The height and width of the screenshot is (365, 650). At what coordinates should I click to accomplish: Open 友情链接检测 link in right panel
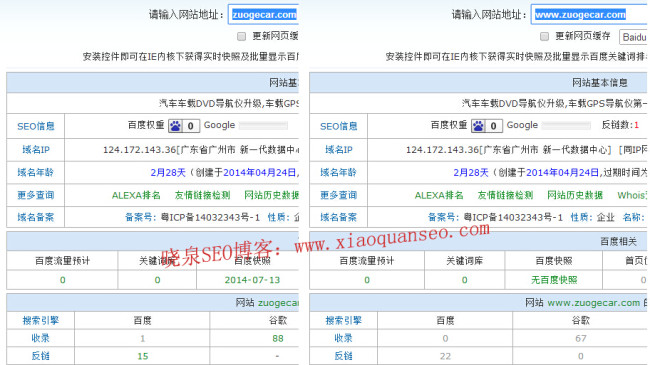505,195
